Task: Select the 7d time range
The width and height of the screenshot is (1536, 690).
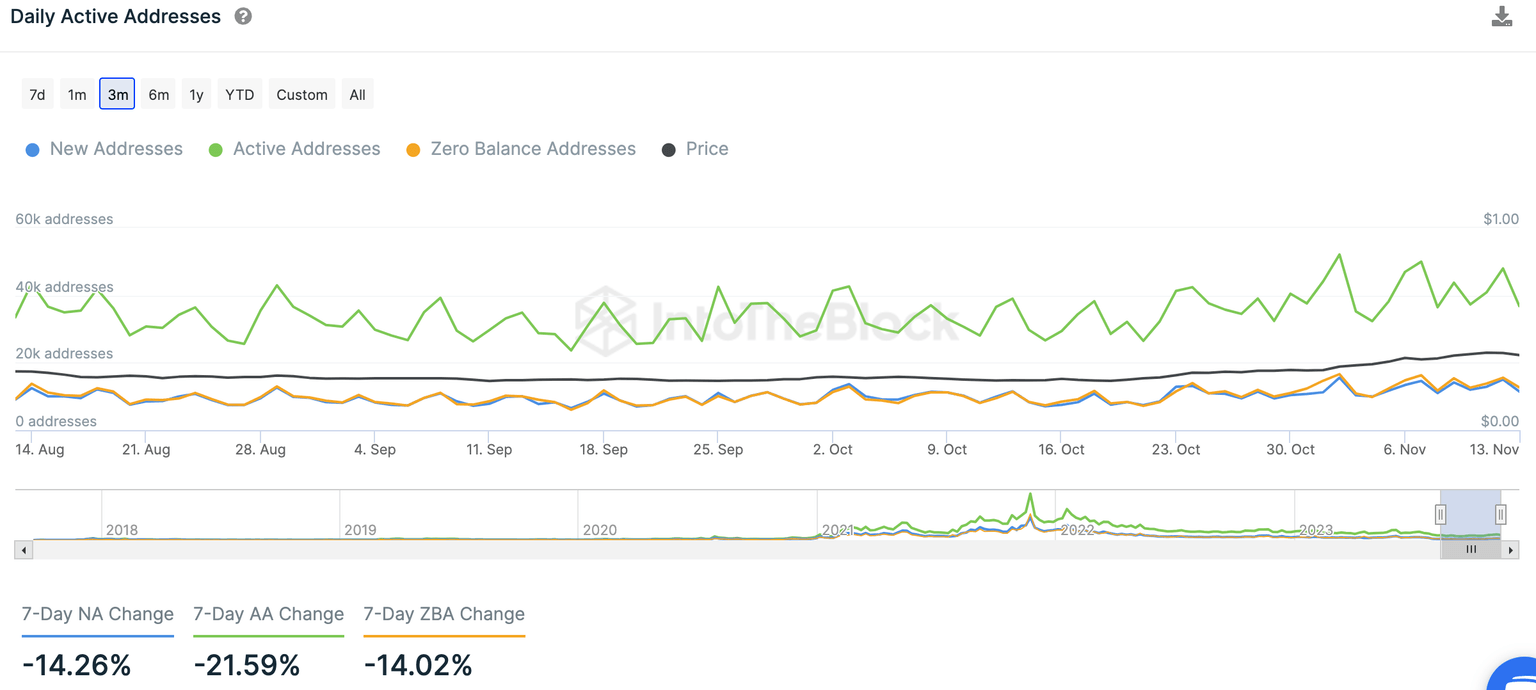Action: pyautogui.click(x=37, y=95)
